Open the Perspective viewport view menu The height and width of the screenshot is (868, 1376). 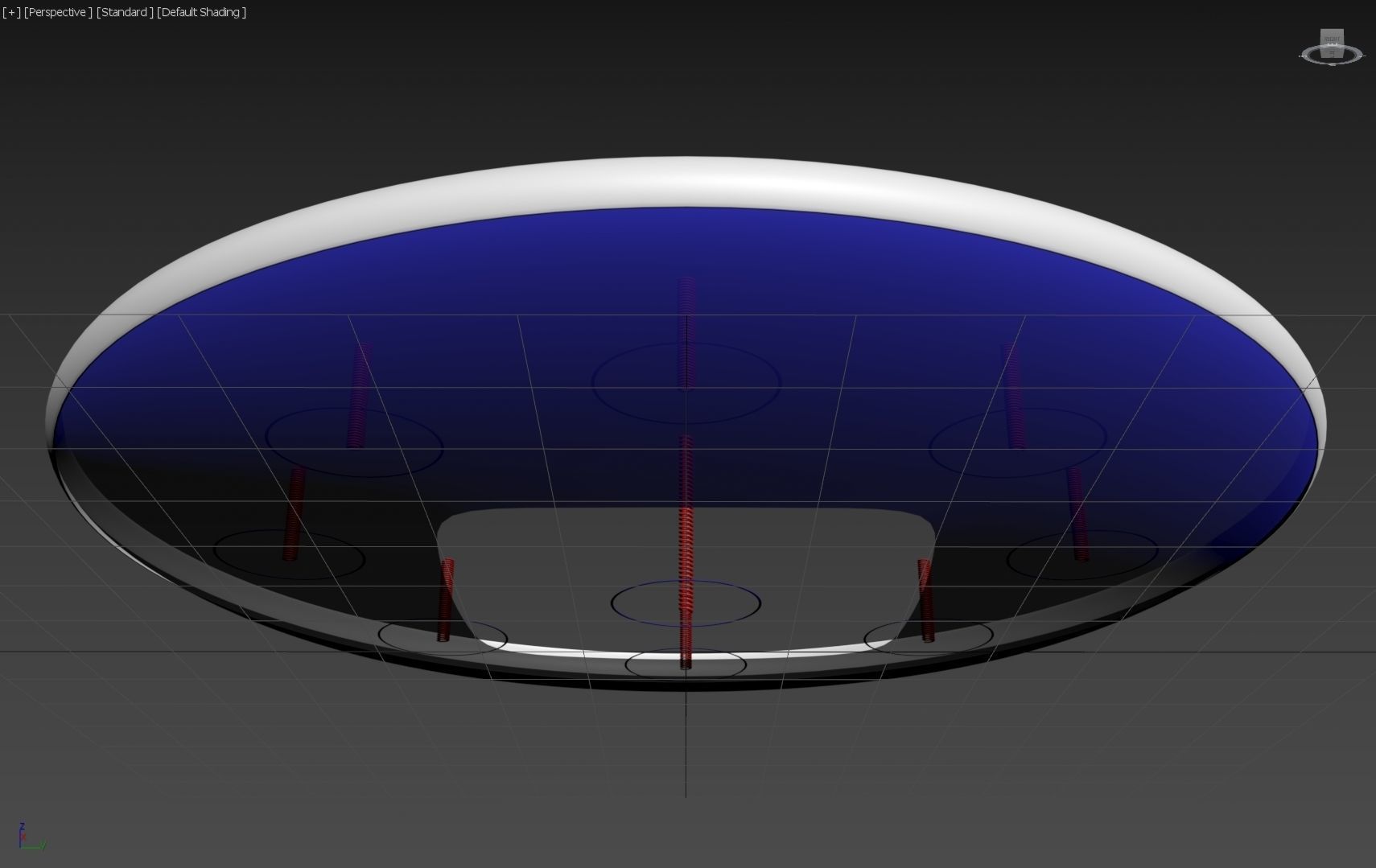point(58,12)
